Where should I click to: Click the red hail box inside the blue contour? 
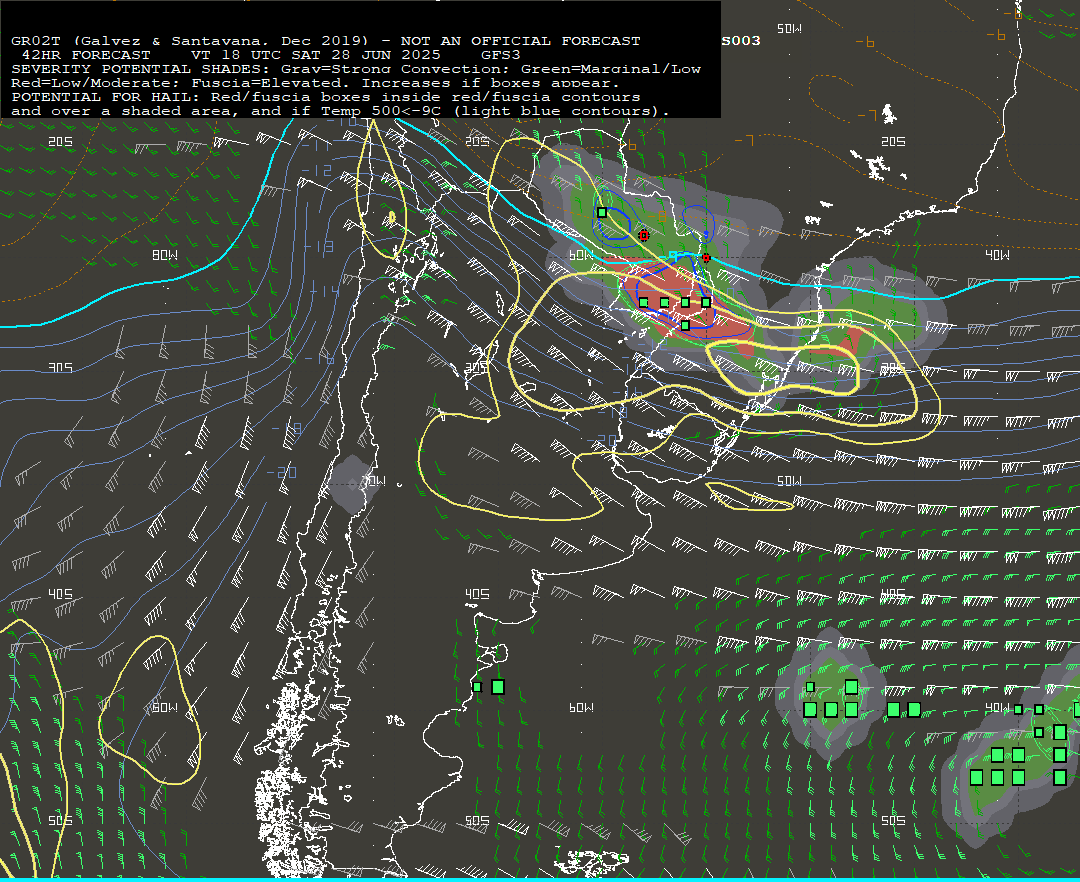pos(644,235)
